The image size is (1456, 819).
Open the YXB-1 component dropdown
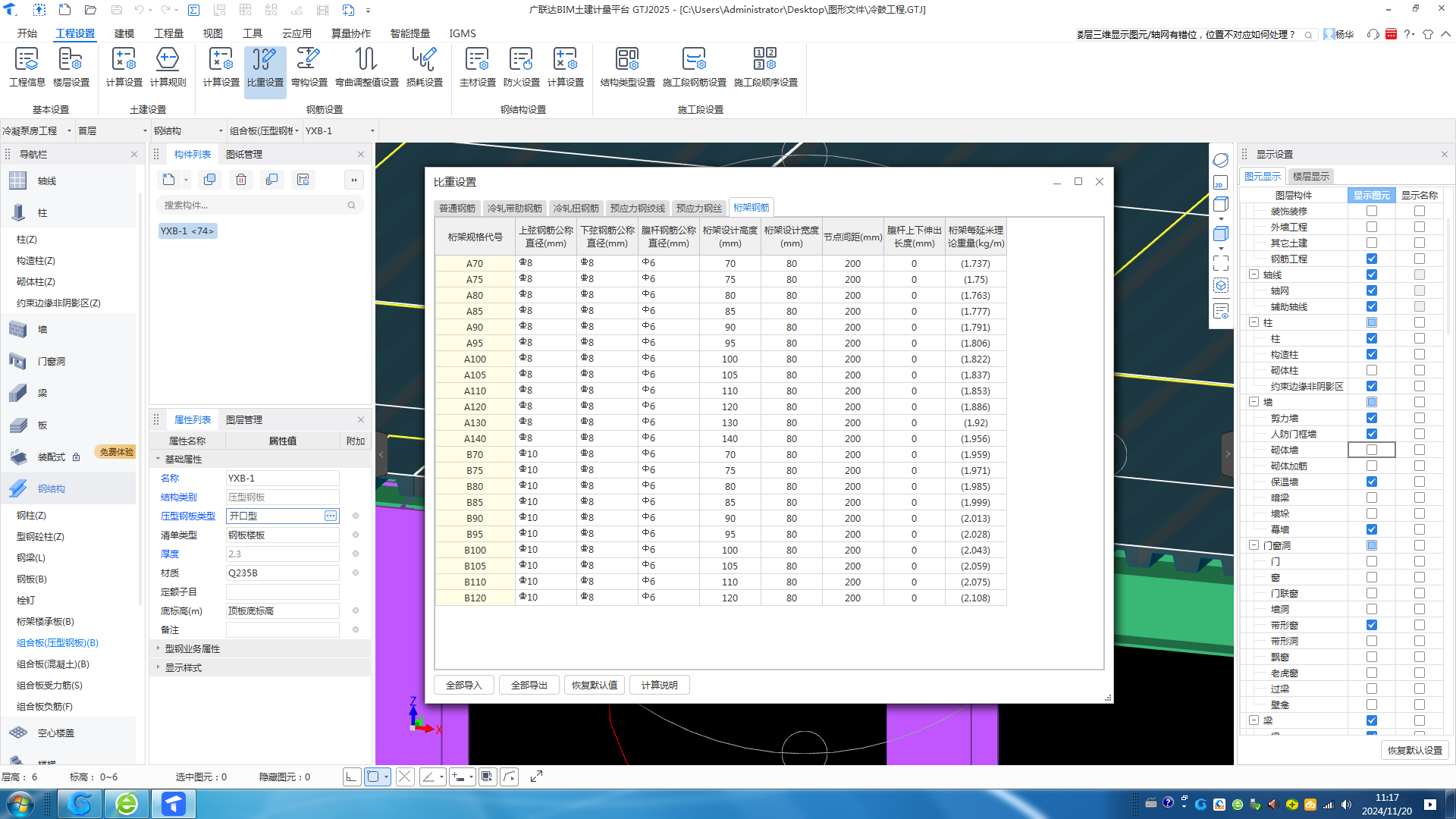click(340, 130)
